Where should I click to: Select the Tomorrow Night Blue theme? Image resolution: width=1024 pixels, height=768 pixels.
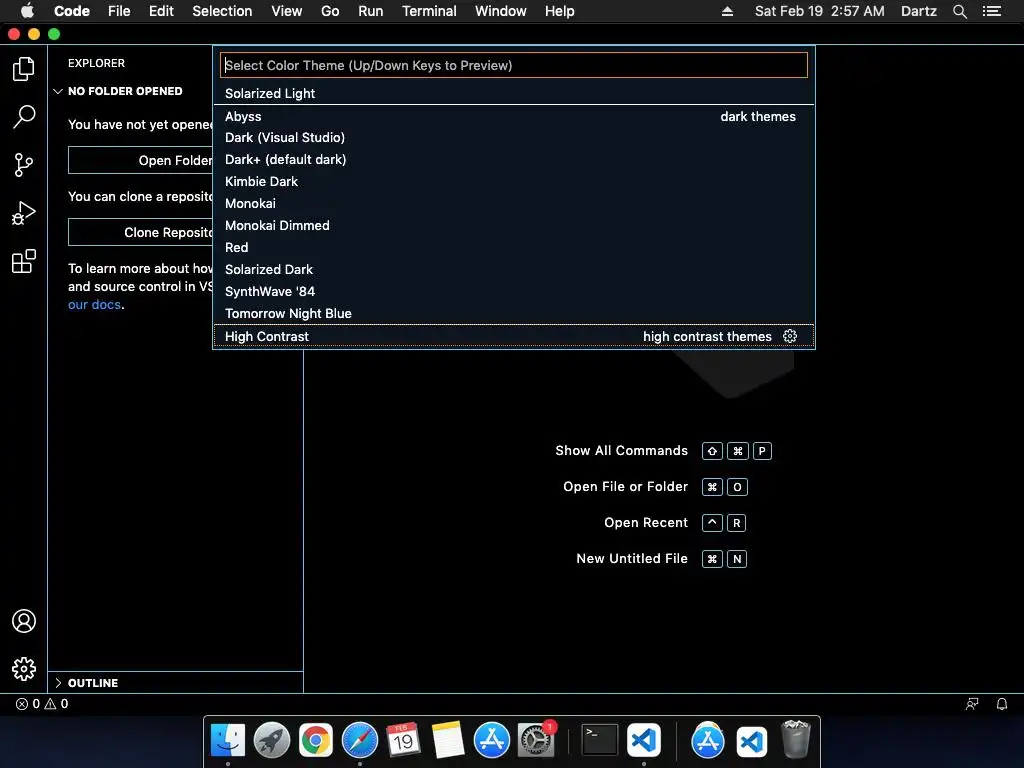pyautogui.click(x=513, y=313)
